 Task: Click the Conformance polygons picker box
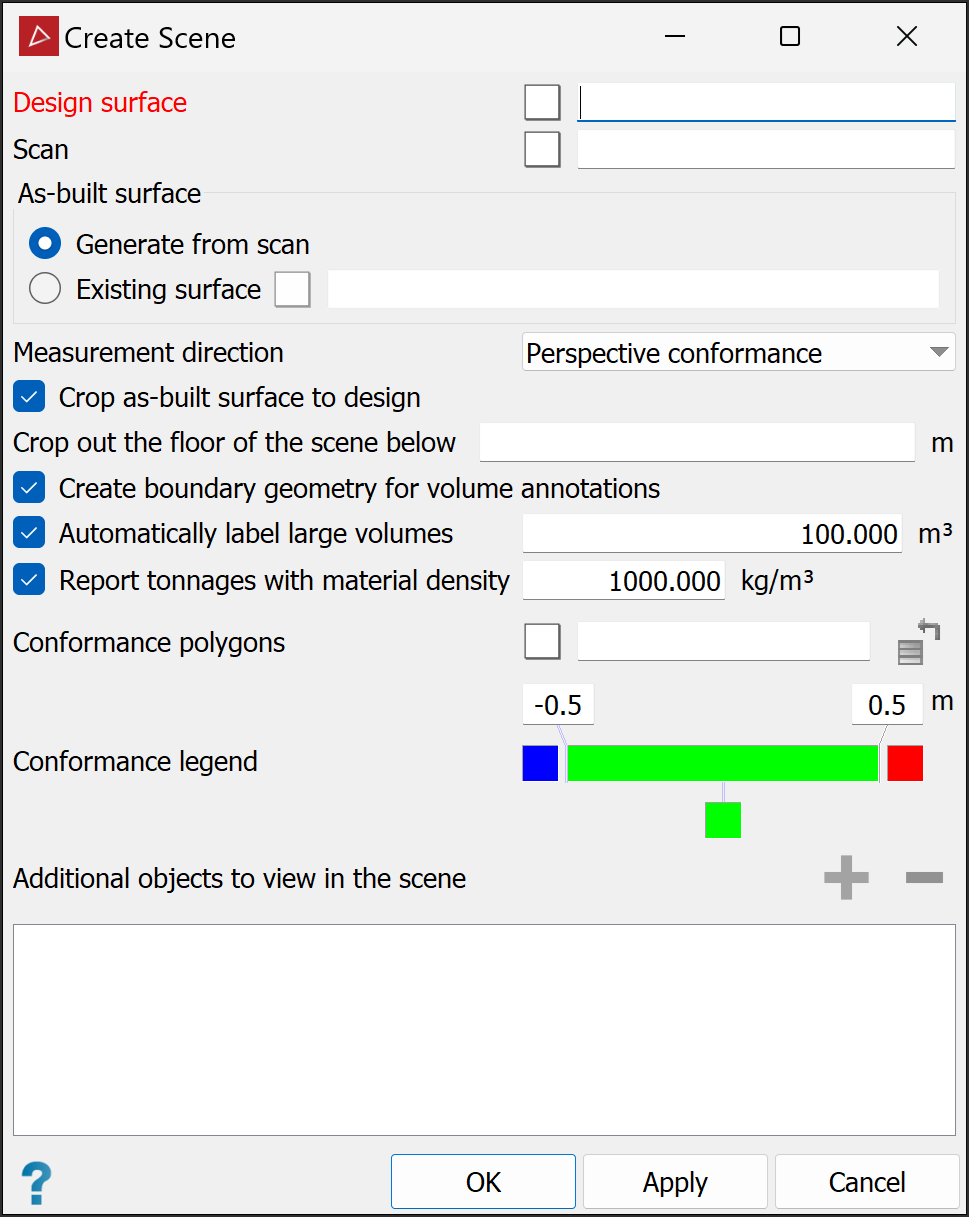(x=542, y=642)
